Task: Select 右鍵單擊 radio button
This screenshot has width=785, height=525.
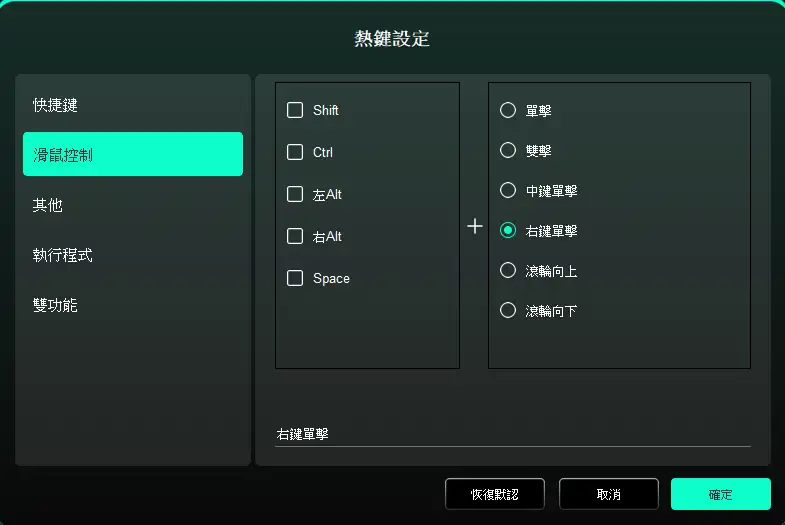Action: (508, 230)
